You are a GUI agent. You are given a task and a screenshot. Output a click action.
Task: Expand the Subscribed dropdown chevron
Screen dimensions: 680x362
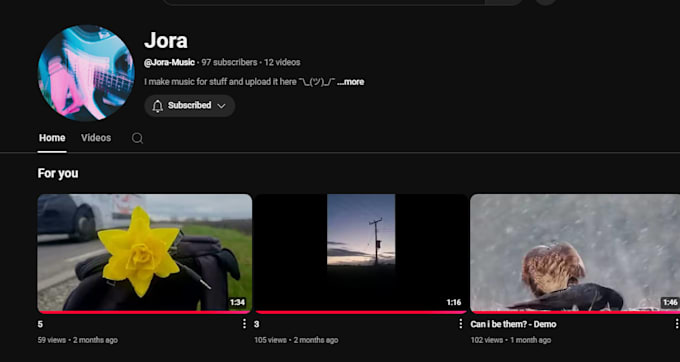click(x=221, y=106)
